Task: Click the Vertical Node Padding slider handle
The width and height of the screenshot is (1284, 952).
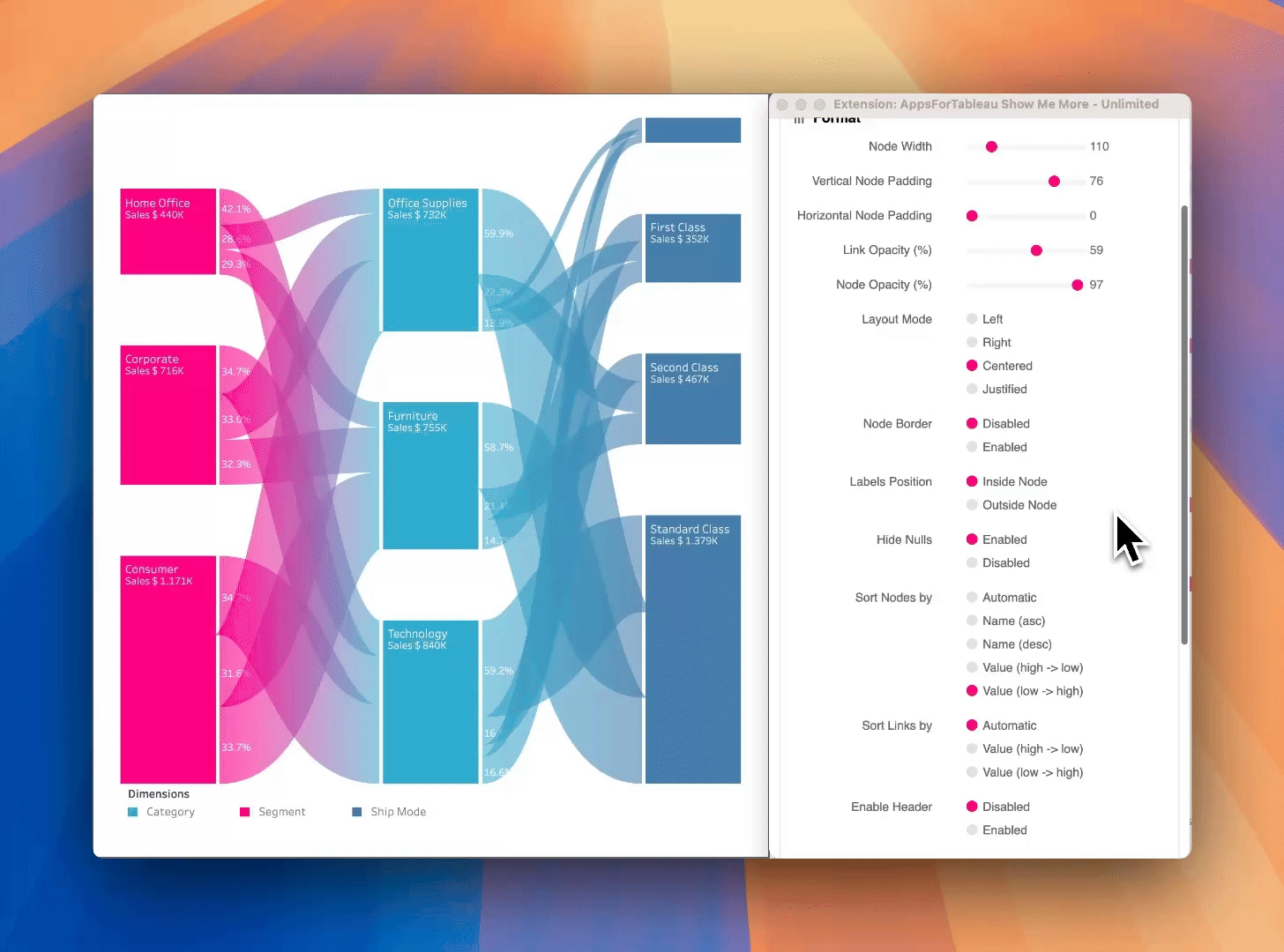Action: coord(1054,181)
